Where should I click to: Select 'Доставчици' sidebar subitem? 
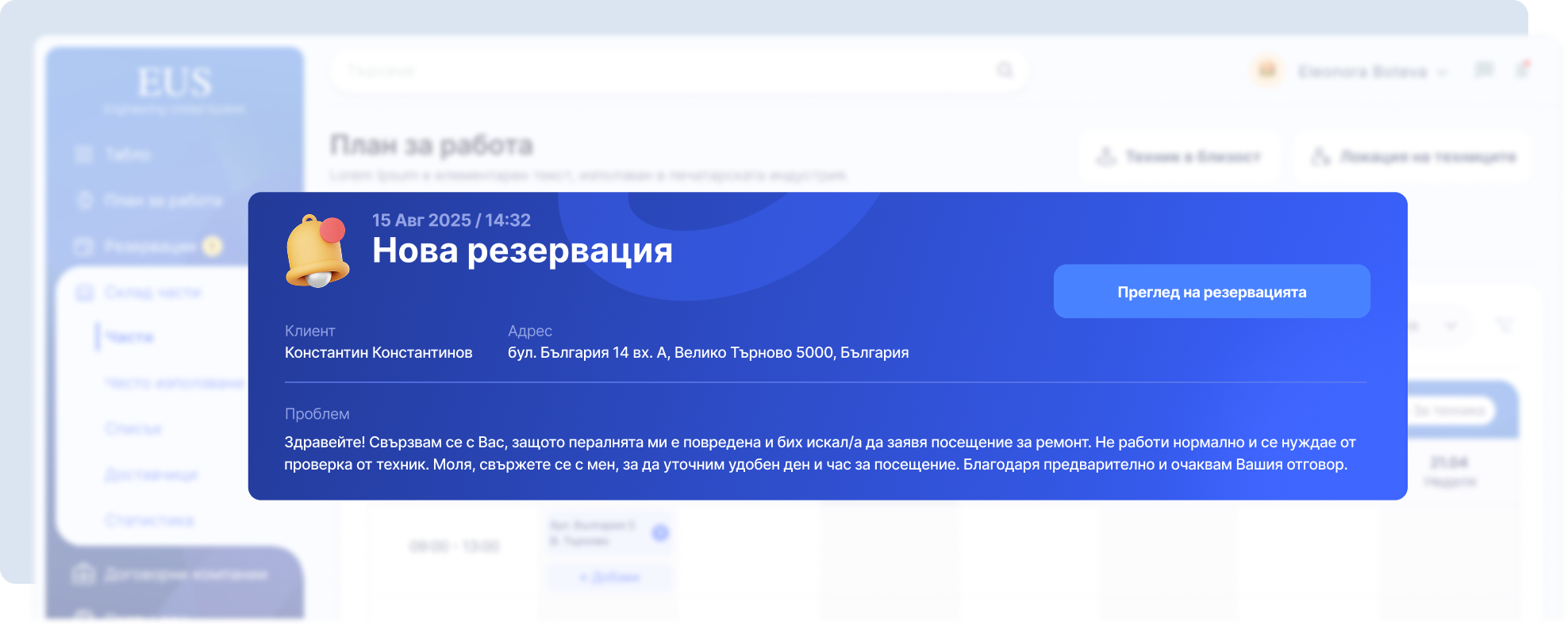click(152, 474)
